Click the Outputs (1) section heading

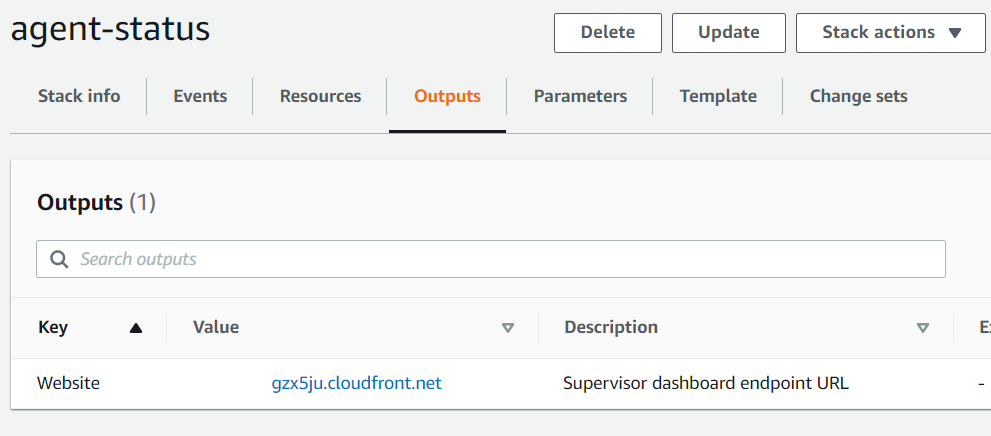[96, 203]
